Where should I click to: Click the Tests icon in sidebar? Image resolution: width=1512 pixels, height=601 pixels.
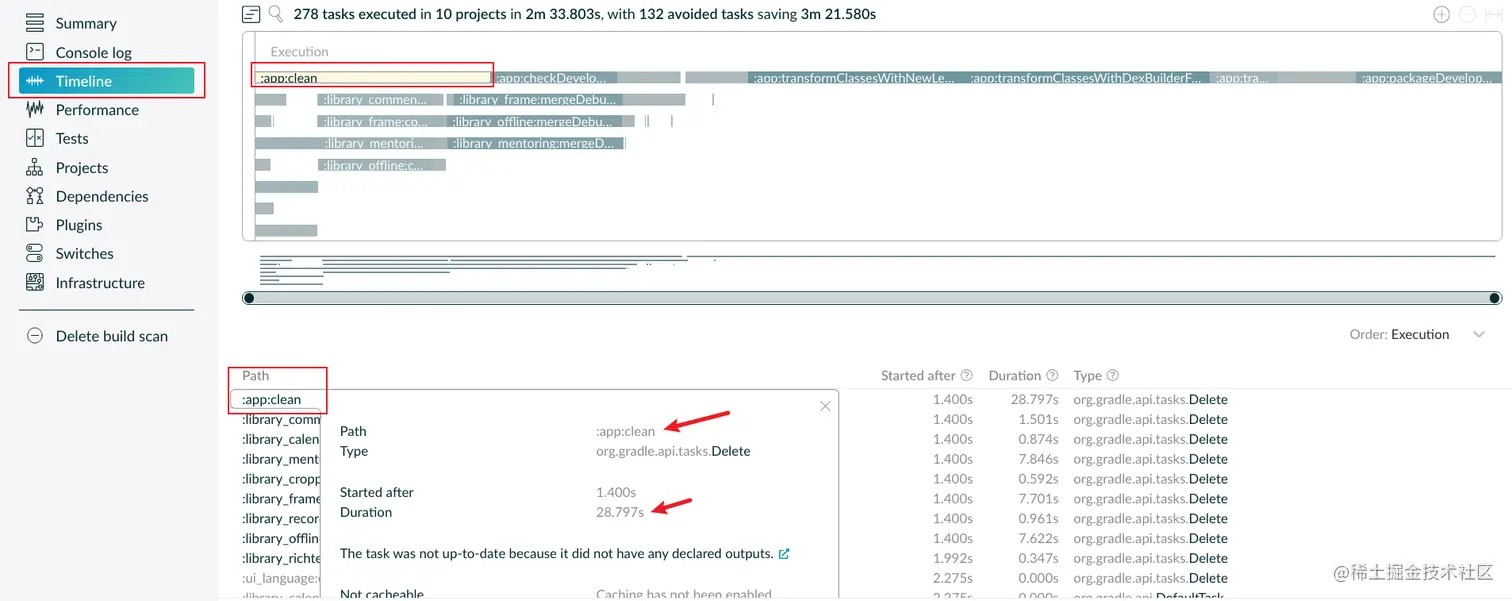[35, 139]
